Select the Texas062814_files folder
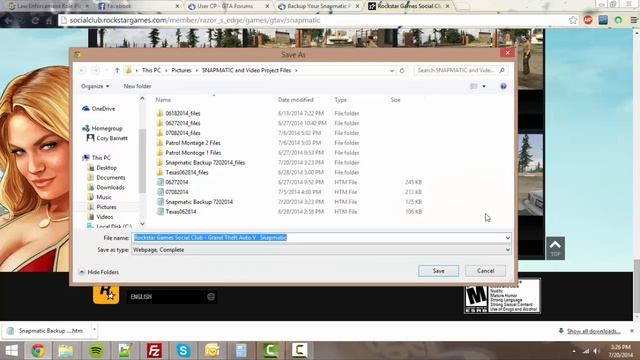640x360 pixels. [187, 172]
